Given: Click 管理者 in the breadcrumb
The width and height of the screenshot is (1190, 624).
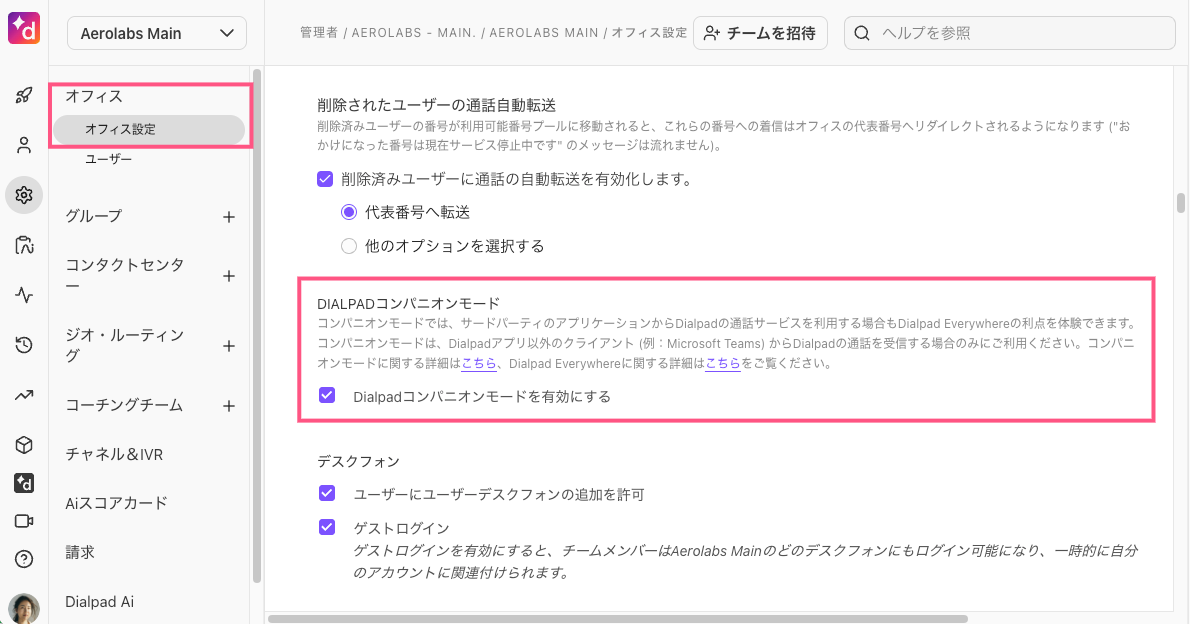Looking at the screenshot, I should coord(319,33).
